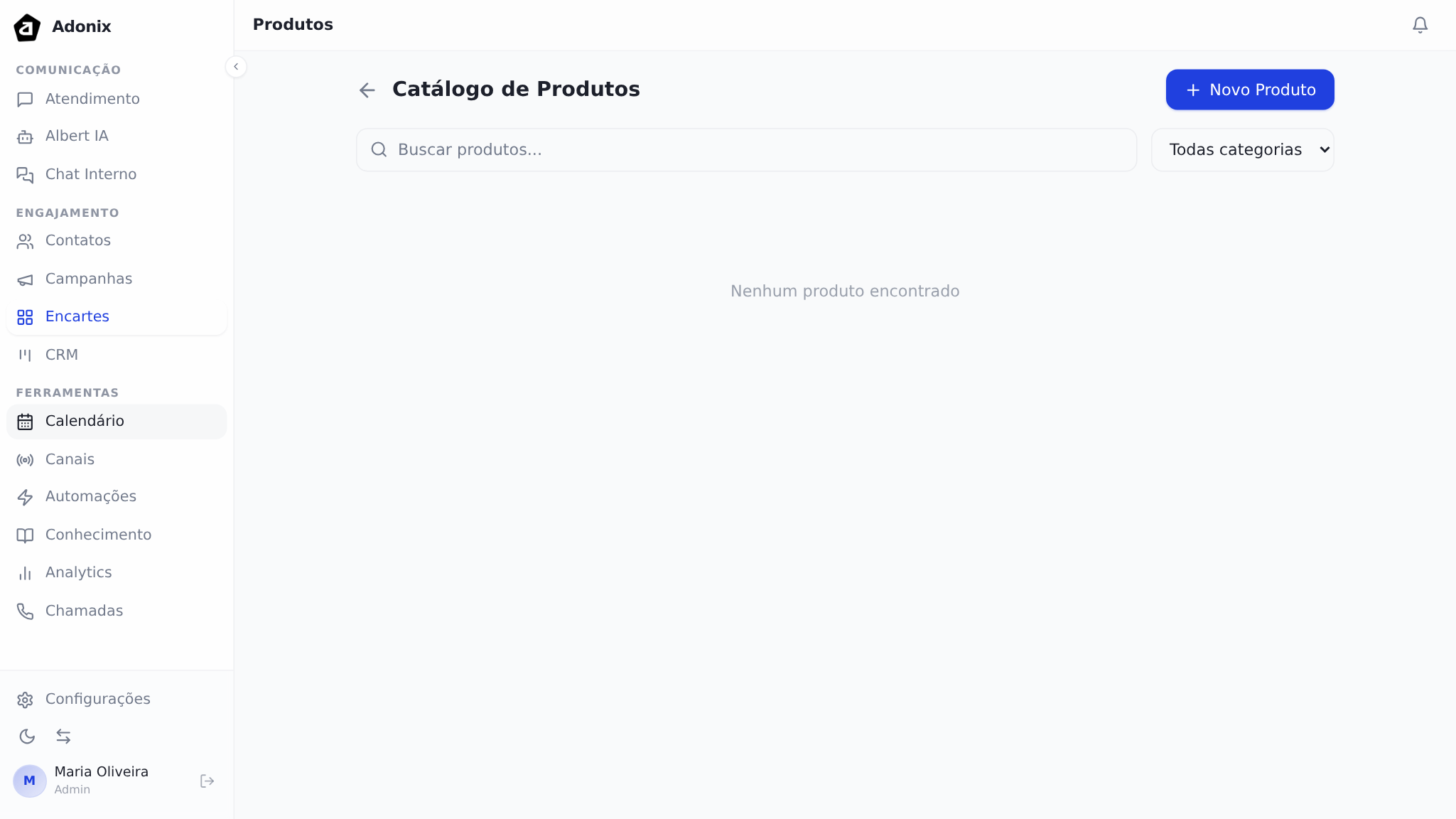Open the Todas categorias dropdown
The width and height of the screenshot is (1456, 819).
(1243, 149)
